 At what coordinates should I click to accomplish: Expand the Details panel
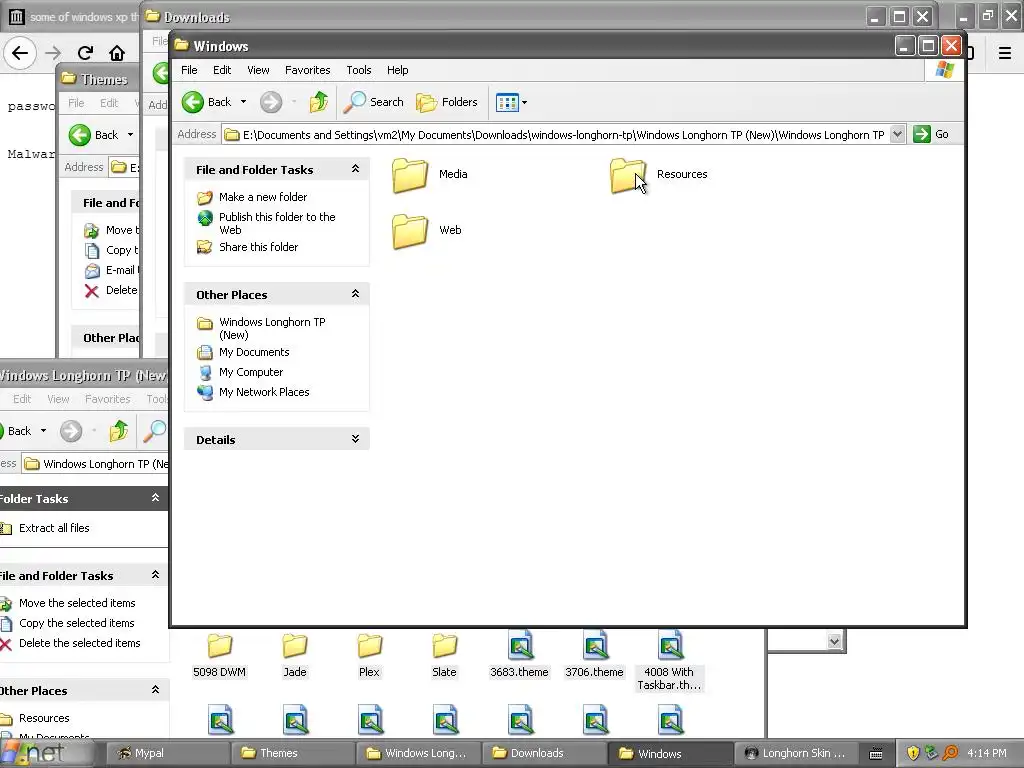tap(355, 439)
